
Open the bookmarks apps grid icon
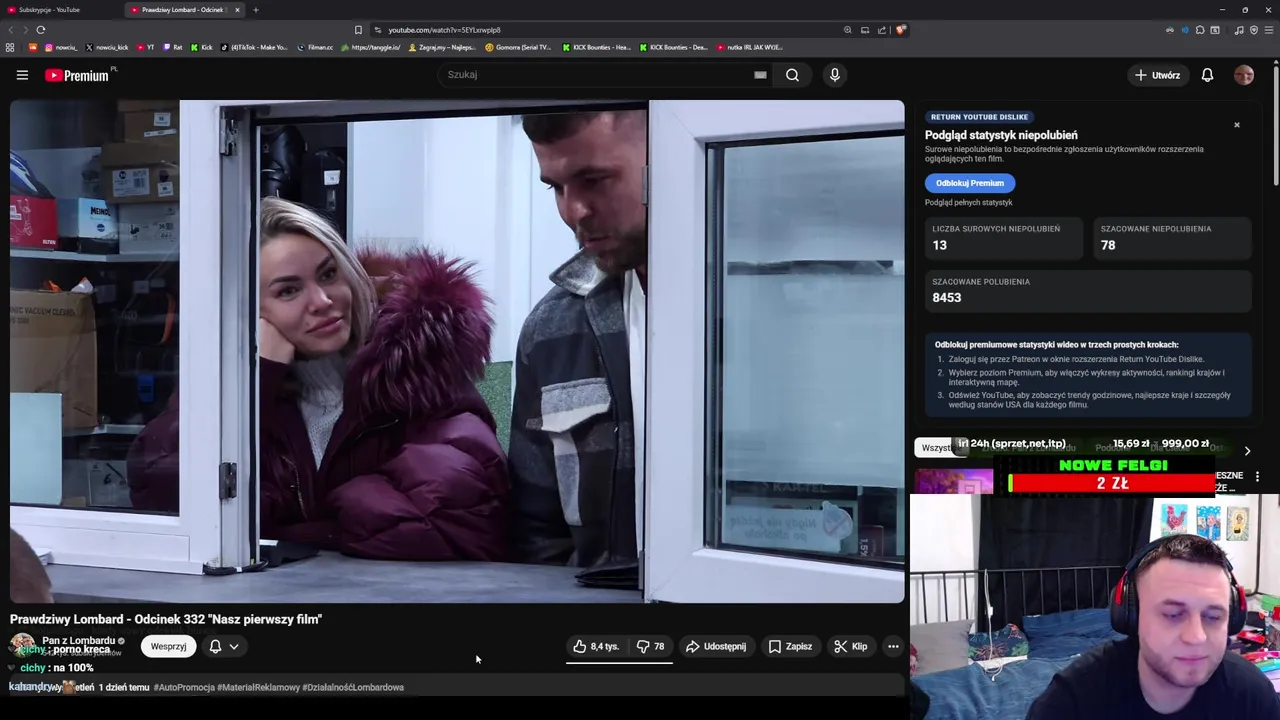[x=10, y=47]
